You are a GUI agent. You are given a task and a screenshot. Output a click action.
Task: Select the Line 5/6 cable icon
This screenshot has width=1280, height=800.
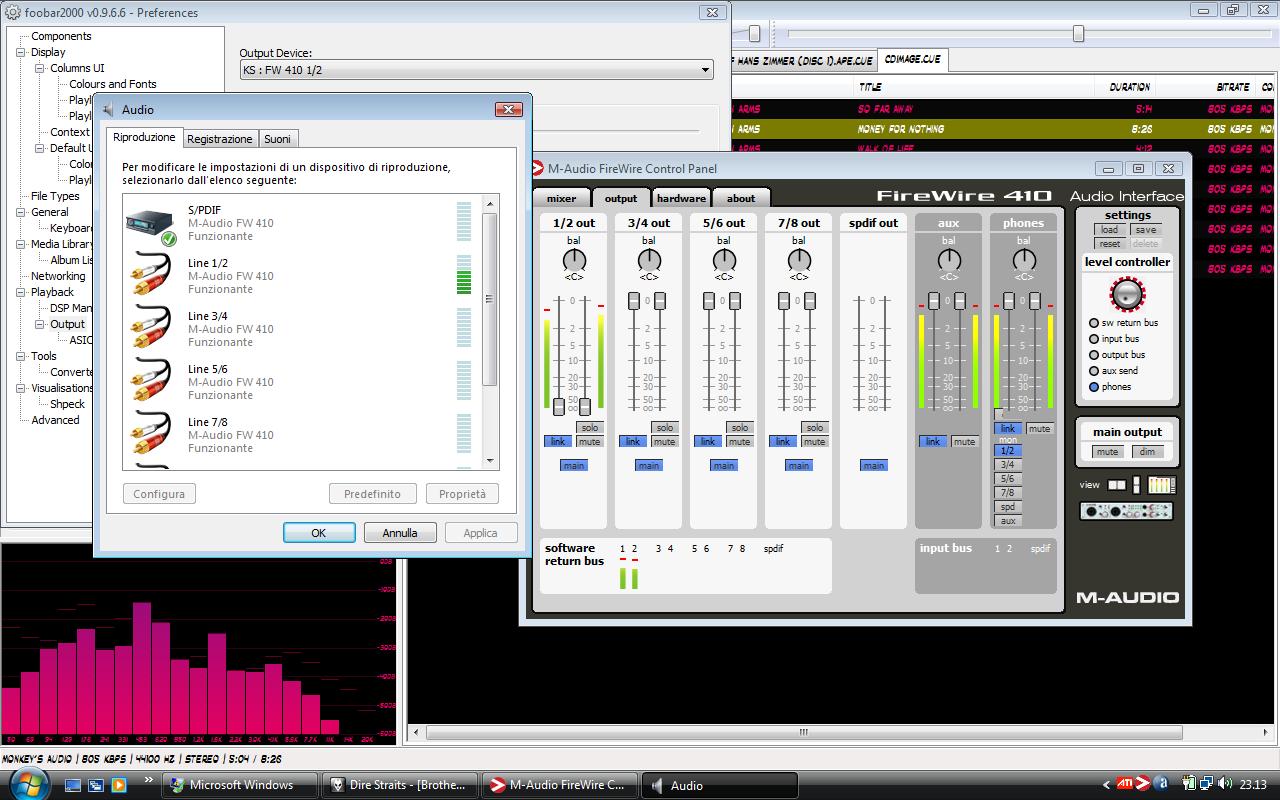152,382
